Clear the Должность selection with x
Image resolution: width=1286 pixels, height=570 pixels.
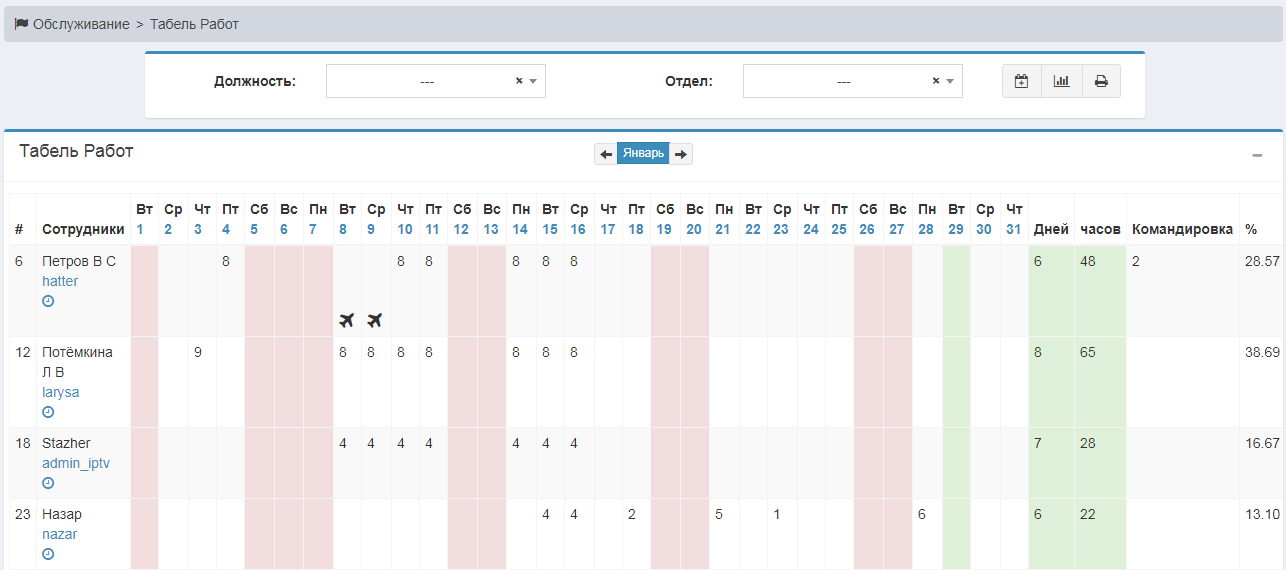point(519,81)
